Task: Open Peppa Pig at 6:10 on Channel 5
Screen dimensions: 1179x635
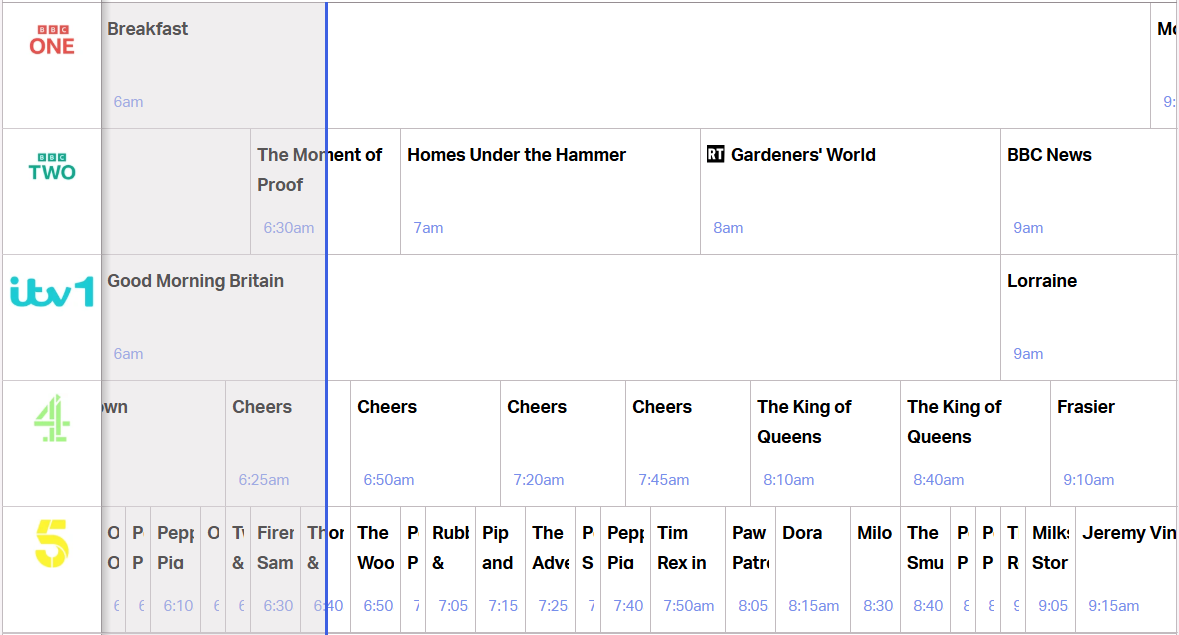Action: 175,570
